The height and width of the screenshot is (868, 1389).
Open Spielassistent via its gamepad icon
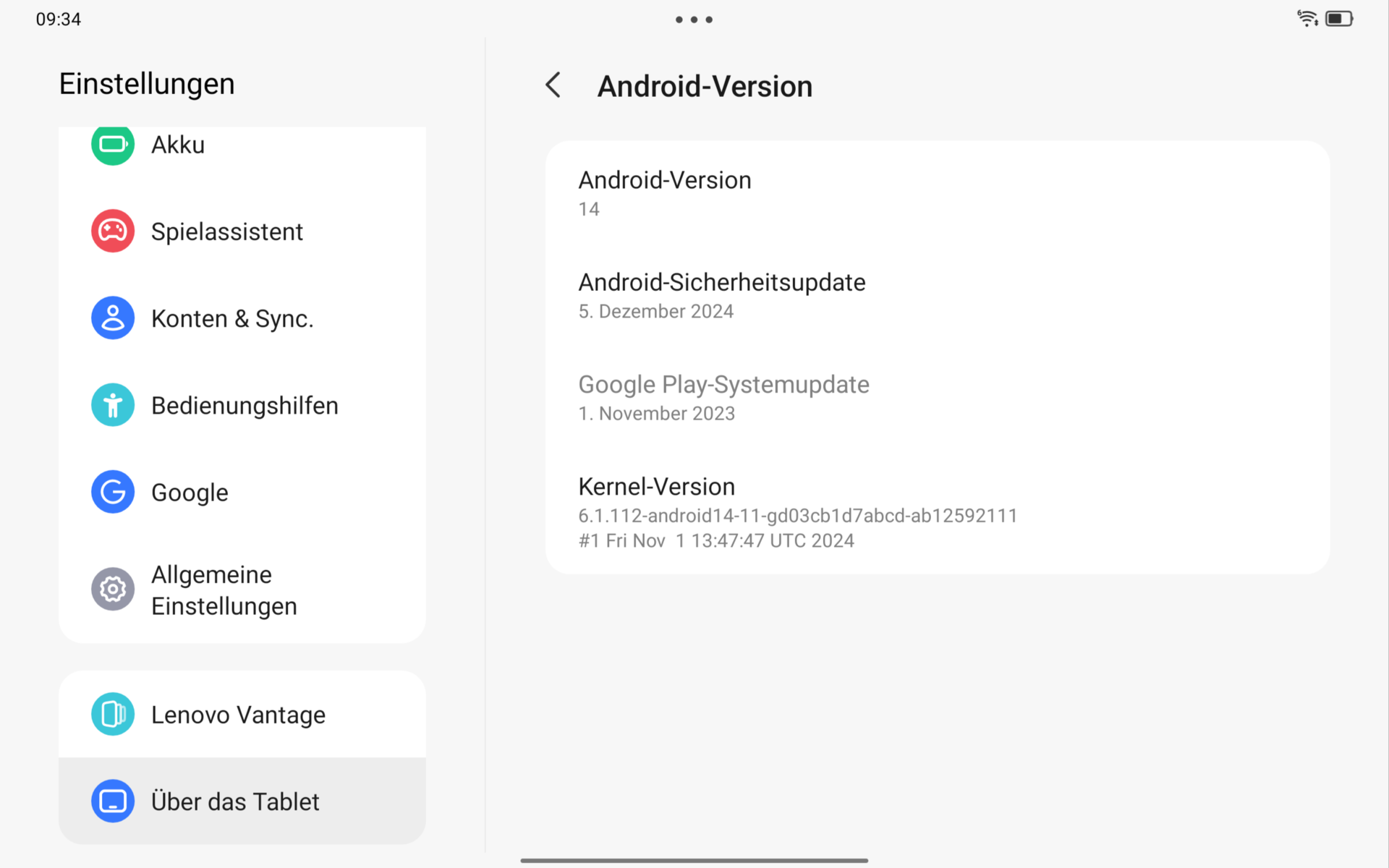click(x=112, y=231)
